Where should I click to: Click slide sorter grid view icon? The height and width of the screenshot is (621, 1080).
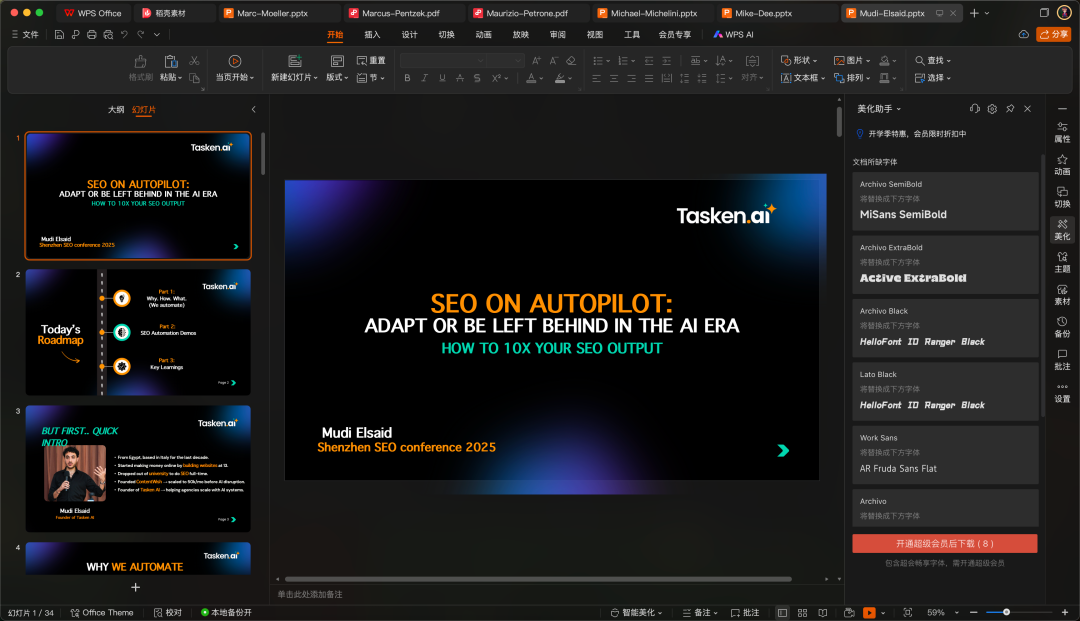(x=802, y=613)
